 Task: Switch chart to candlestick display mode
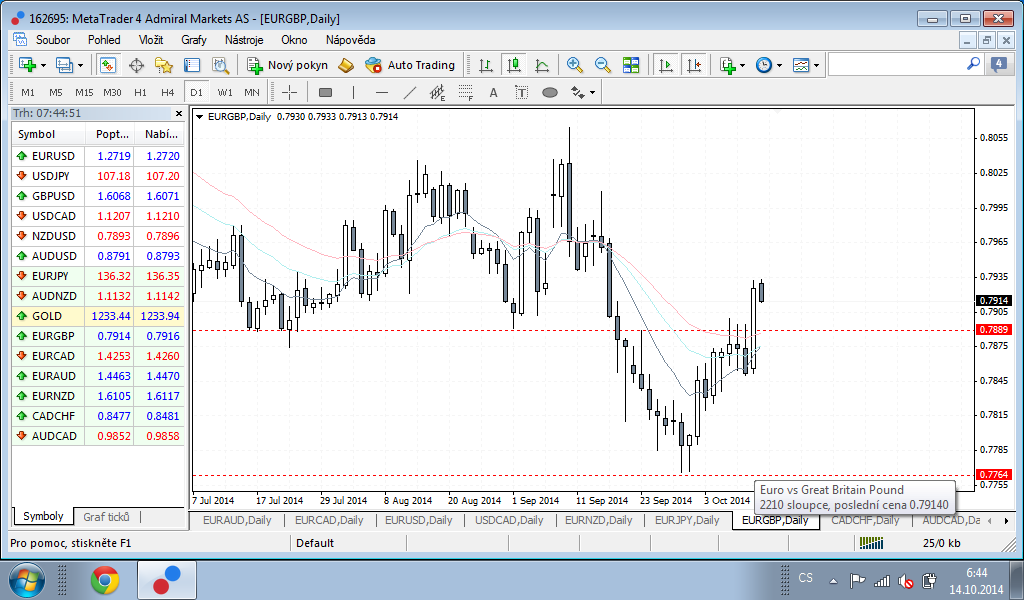click(x=514, y=65)
